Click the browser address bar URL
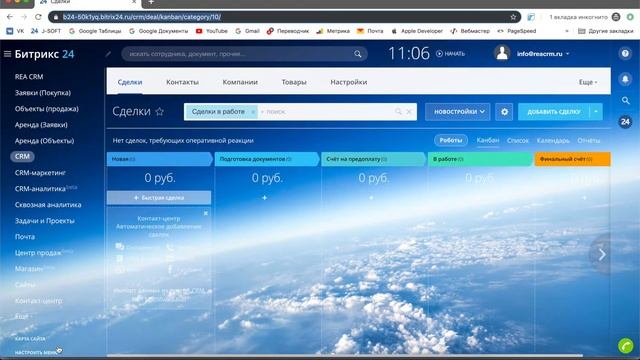The image size is (640, 360). point(142,17)
